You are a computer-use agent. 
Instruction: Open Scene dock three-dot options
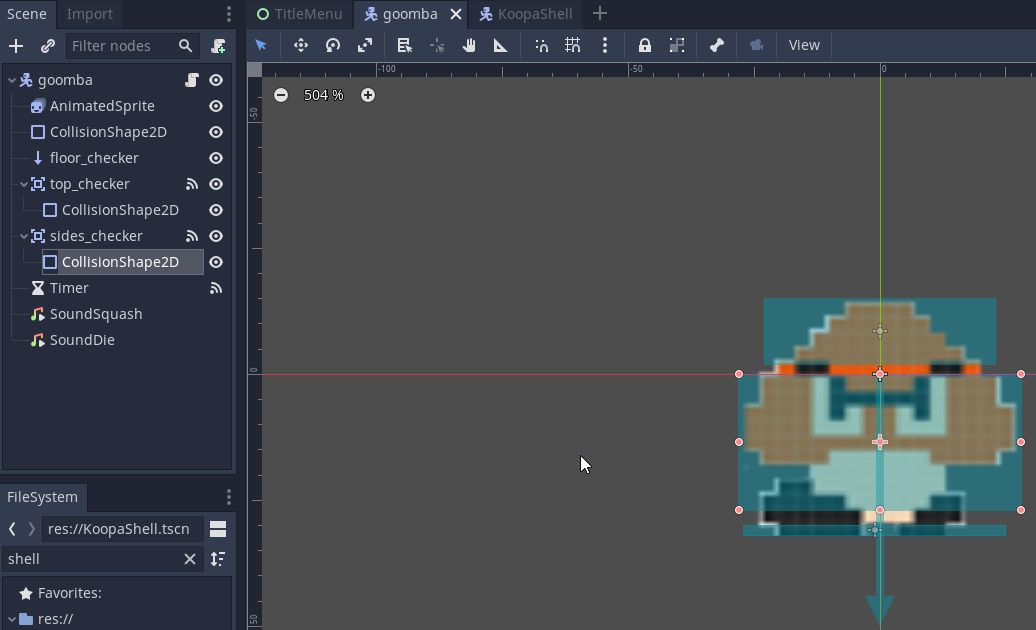[229, 14]
